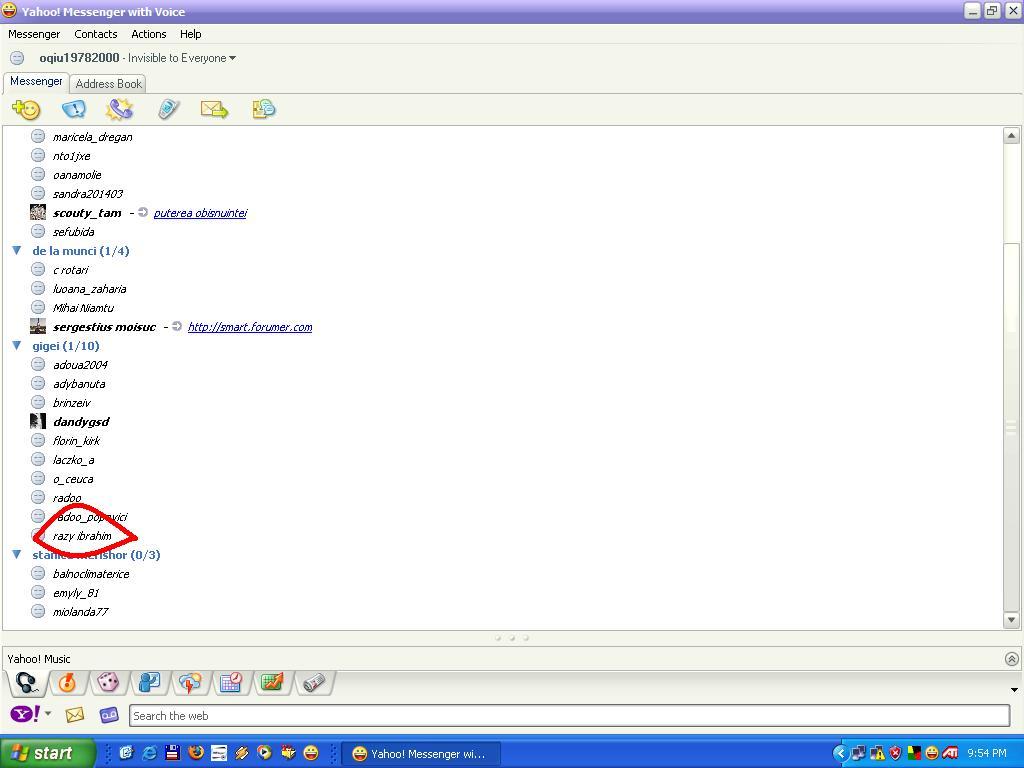Click the Yahoo! Messenger taskbar button
Screen dimensions: 1024x768
point(421,754)
